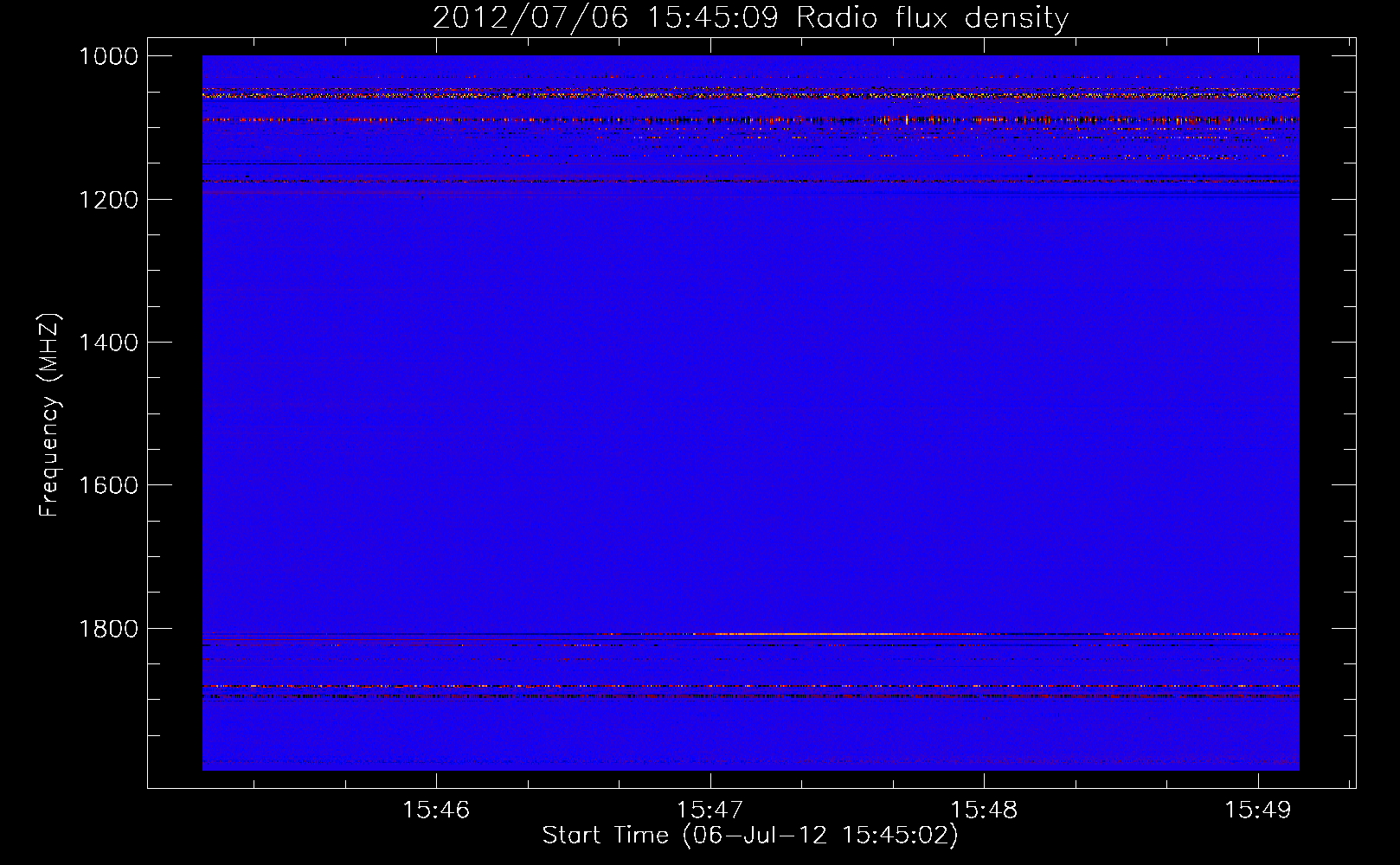Click the plot title '2012/07/06 15:45:09 Radio flux density'
Image resolution: width=1400 pixels, height=865 pixels.
click(750, 17)
